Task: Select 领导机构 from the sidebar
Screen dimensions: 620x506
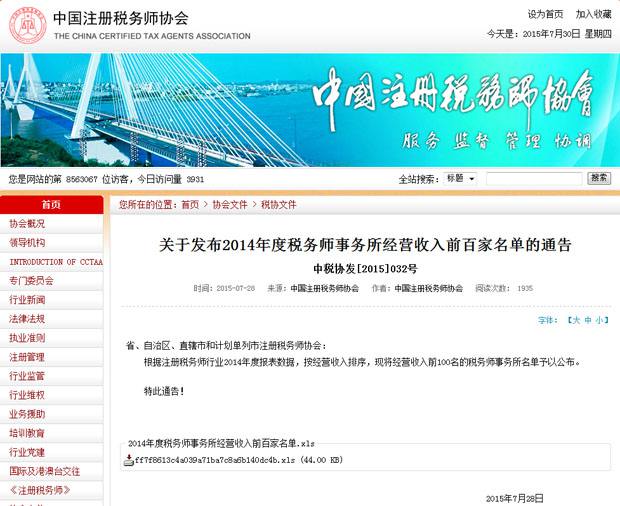Action: point(28,243)
